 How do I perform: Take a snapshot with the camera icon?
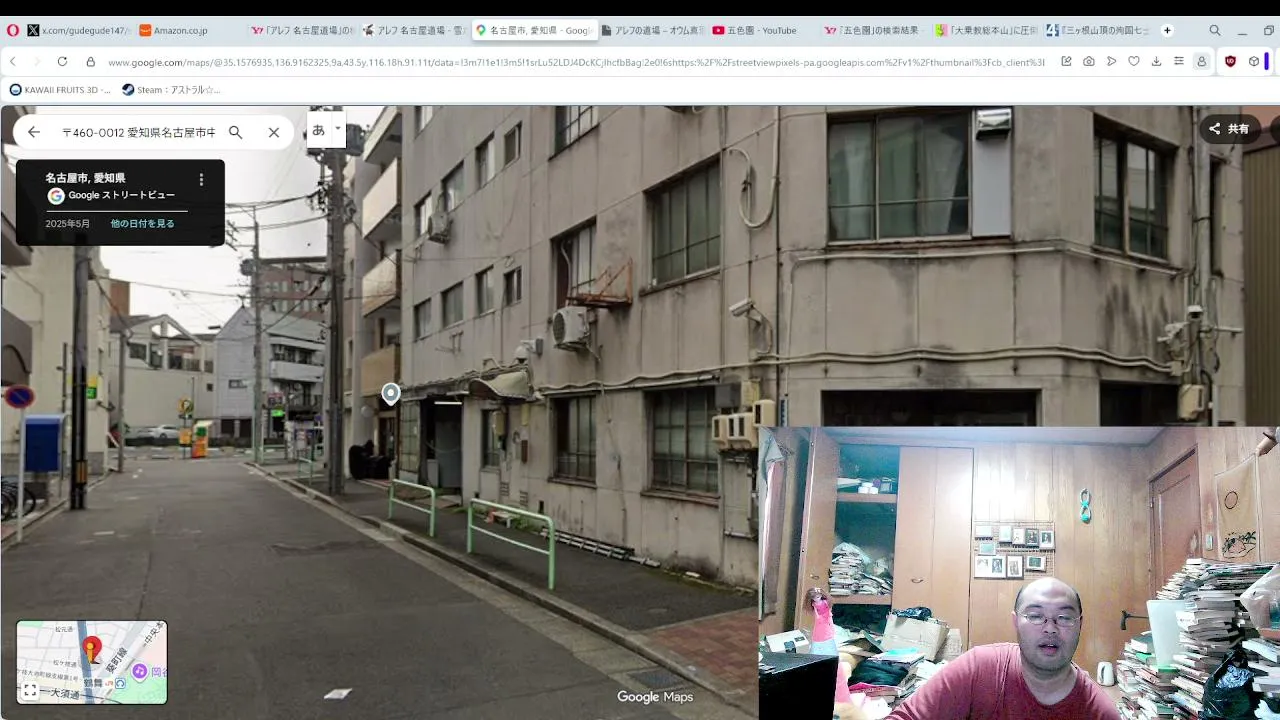pos(1089,62)
